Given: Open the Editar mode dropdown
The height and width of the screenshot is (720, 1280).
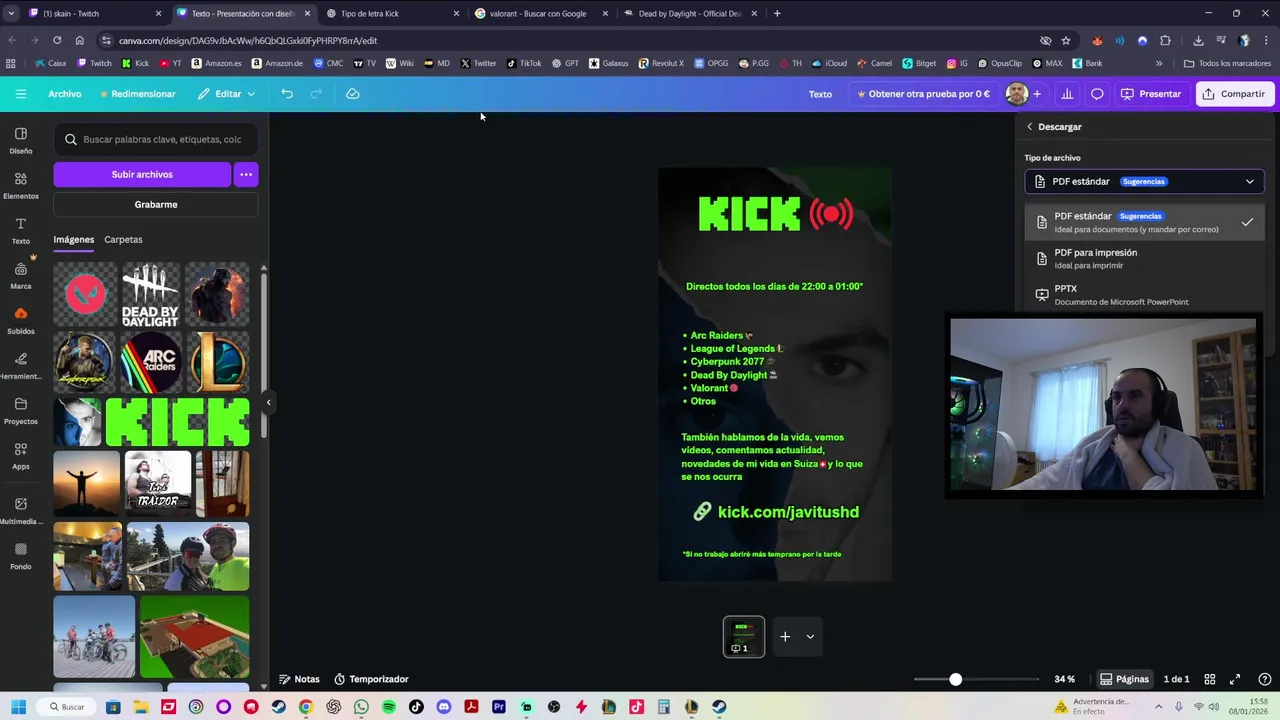Looking at the screenshot, I should tap(226, 94).
